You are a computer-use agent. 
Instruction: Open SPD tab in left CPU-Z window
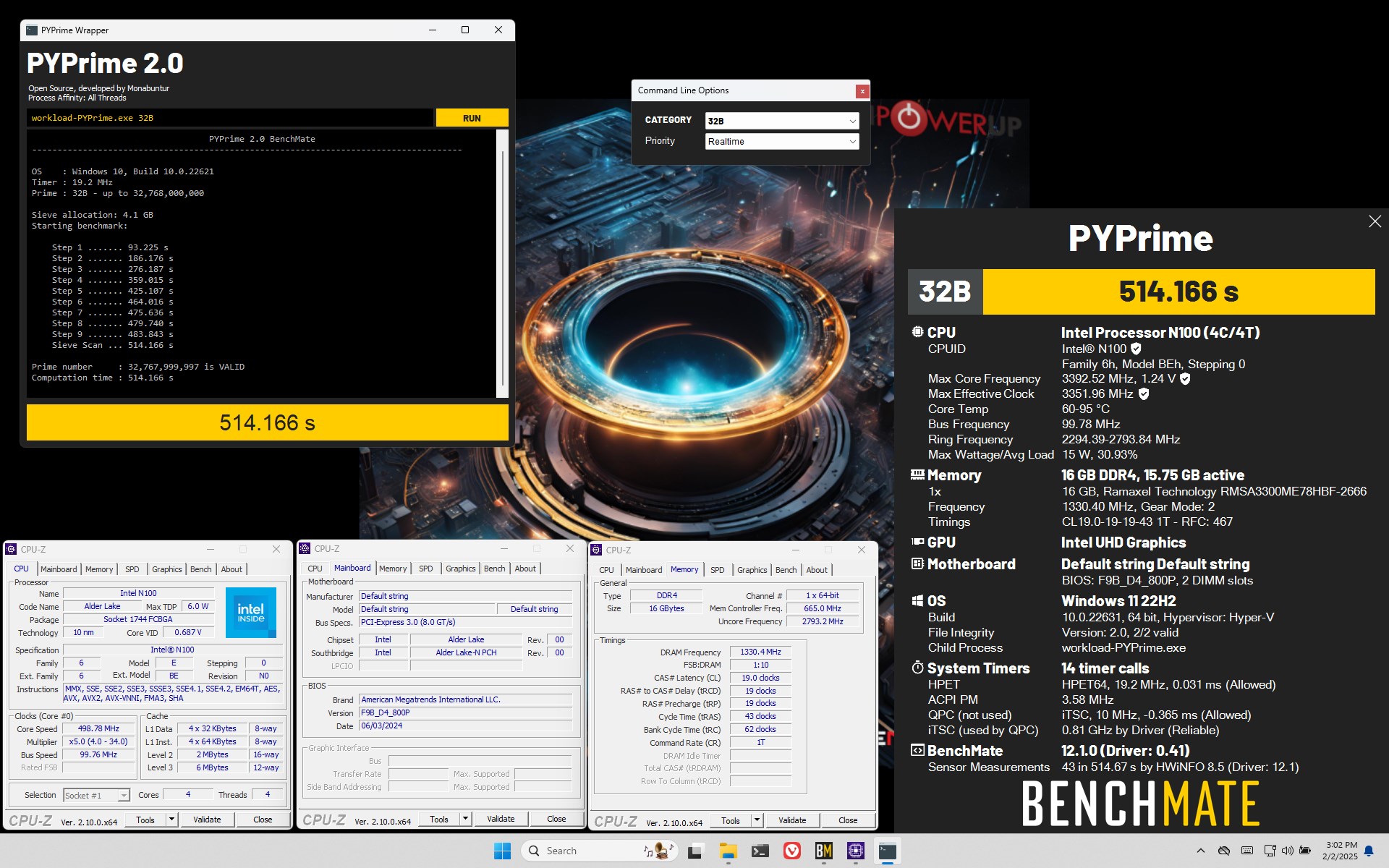tap(132, 569)
